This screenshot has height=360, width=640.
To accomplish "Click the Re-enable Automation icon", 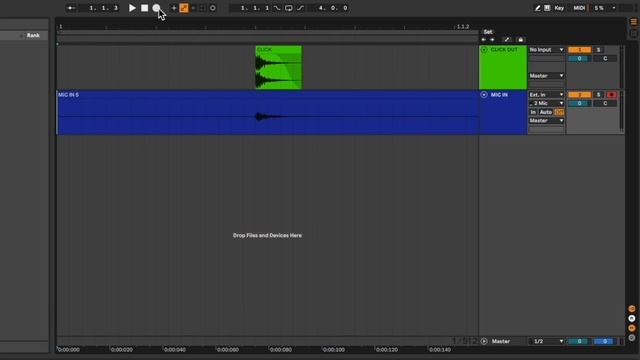I will pyautogui.click(x=193, y=8).
